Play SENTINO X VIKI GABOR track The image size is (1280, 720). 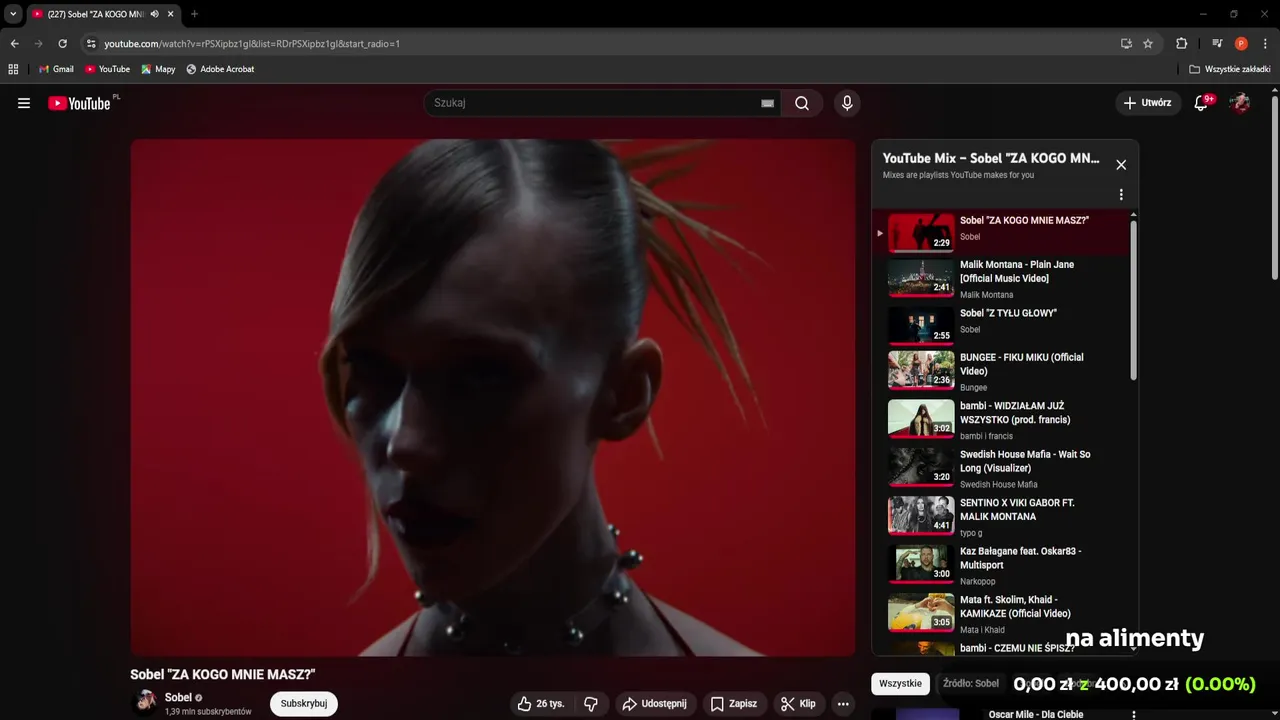(x=1004, y=517)
